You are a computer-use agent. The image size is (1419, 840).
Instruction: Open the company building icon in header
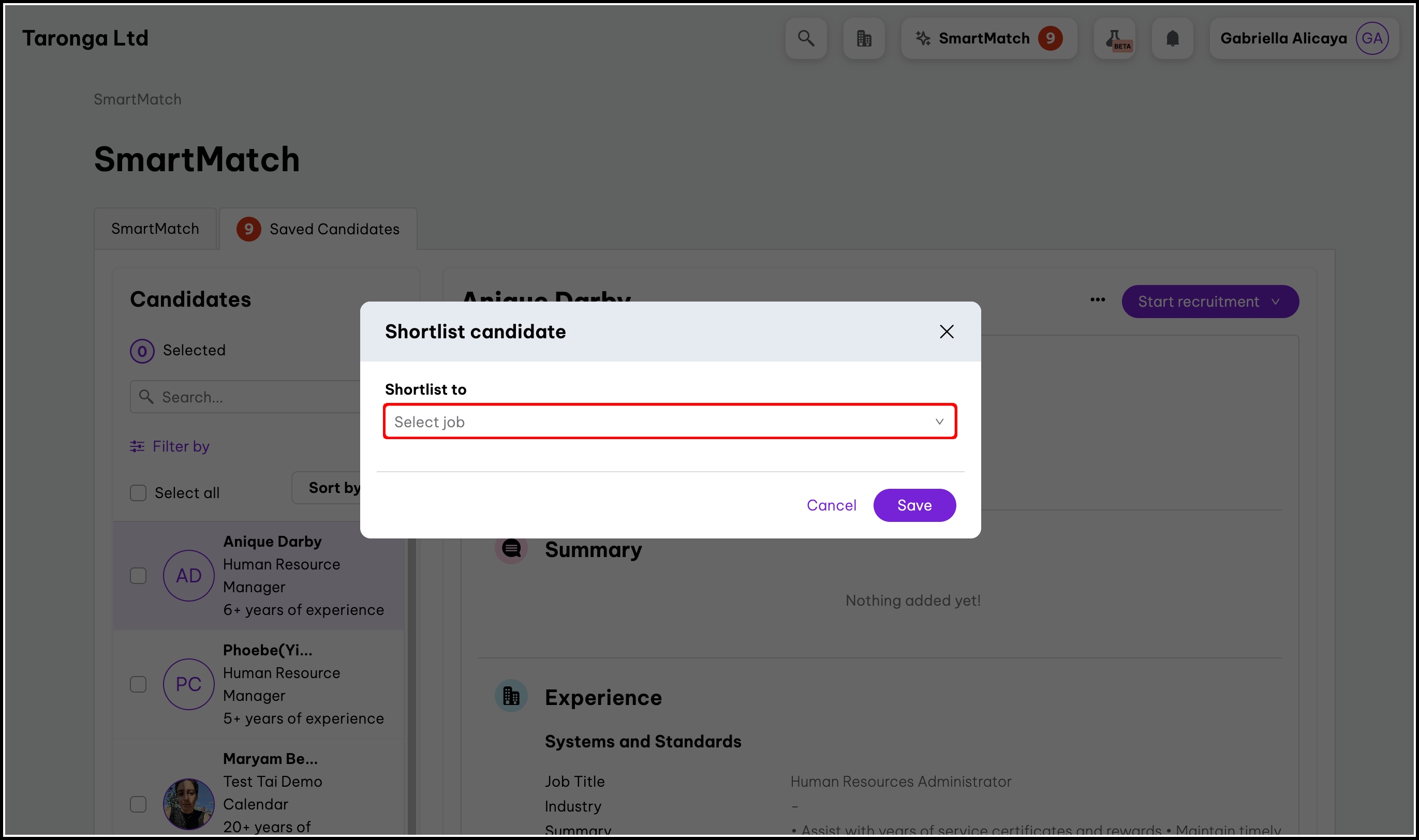[864, 38]
